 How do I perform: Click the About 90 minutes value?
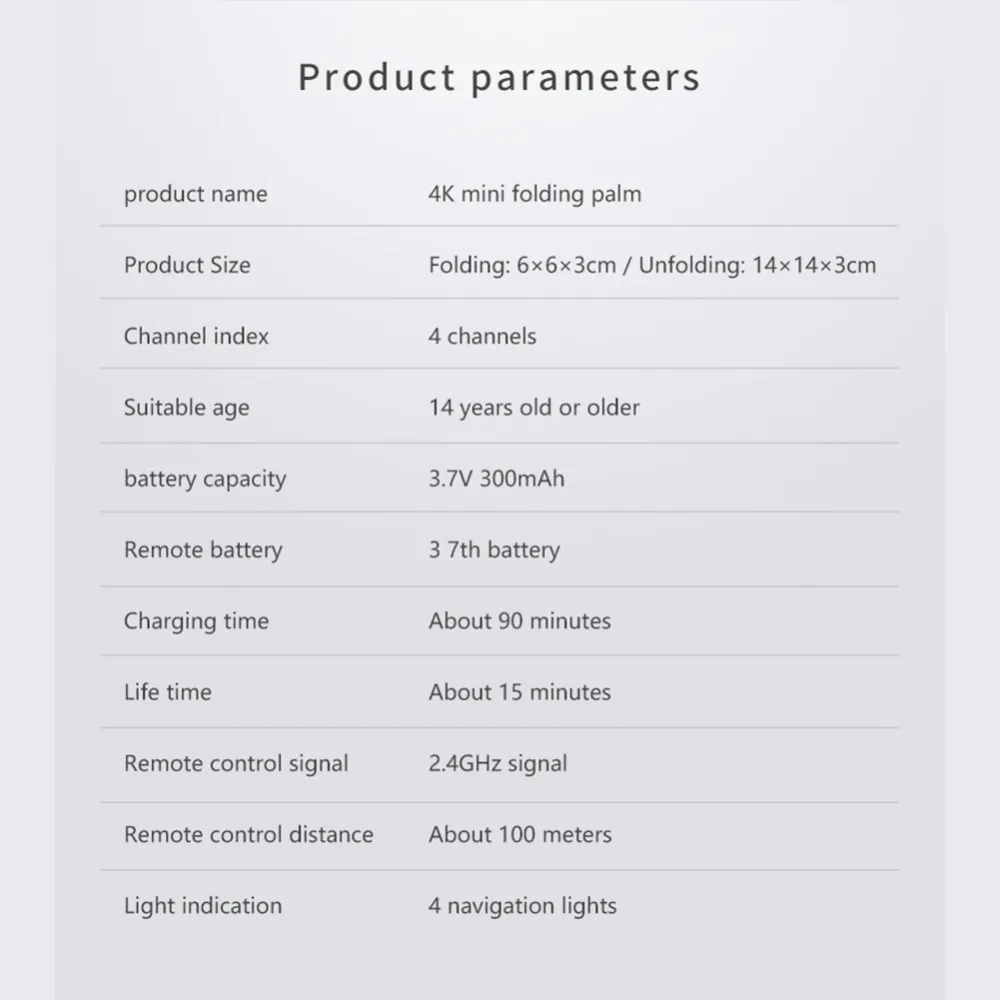coord(520,621)
